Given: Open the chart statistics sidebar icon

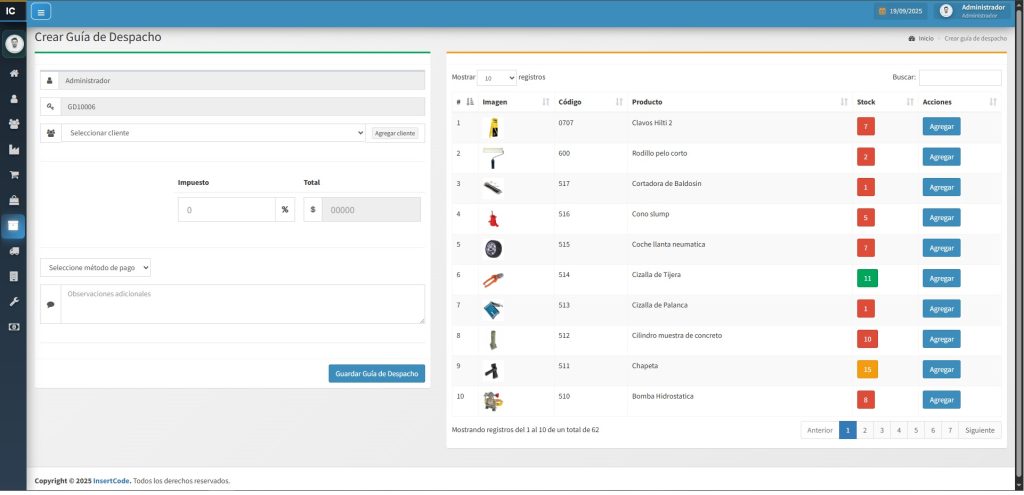Looking at the screenshot, I should coord(14,149).
